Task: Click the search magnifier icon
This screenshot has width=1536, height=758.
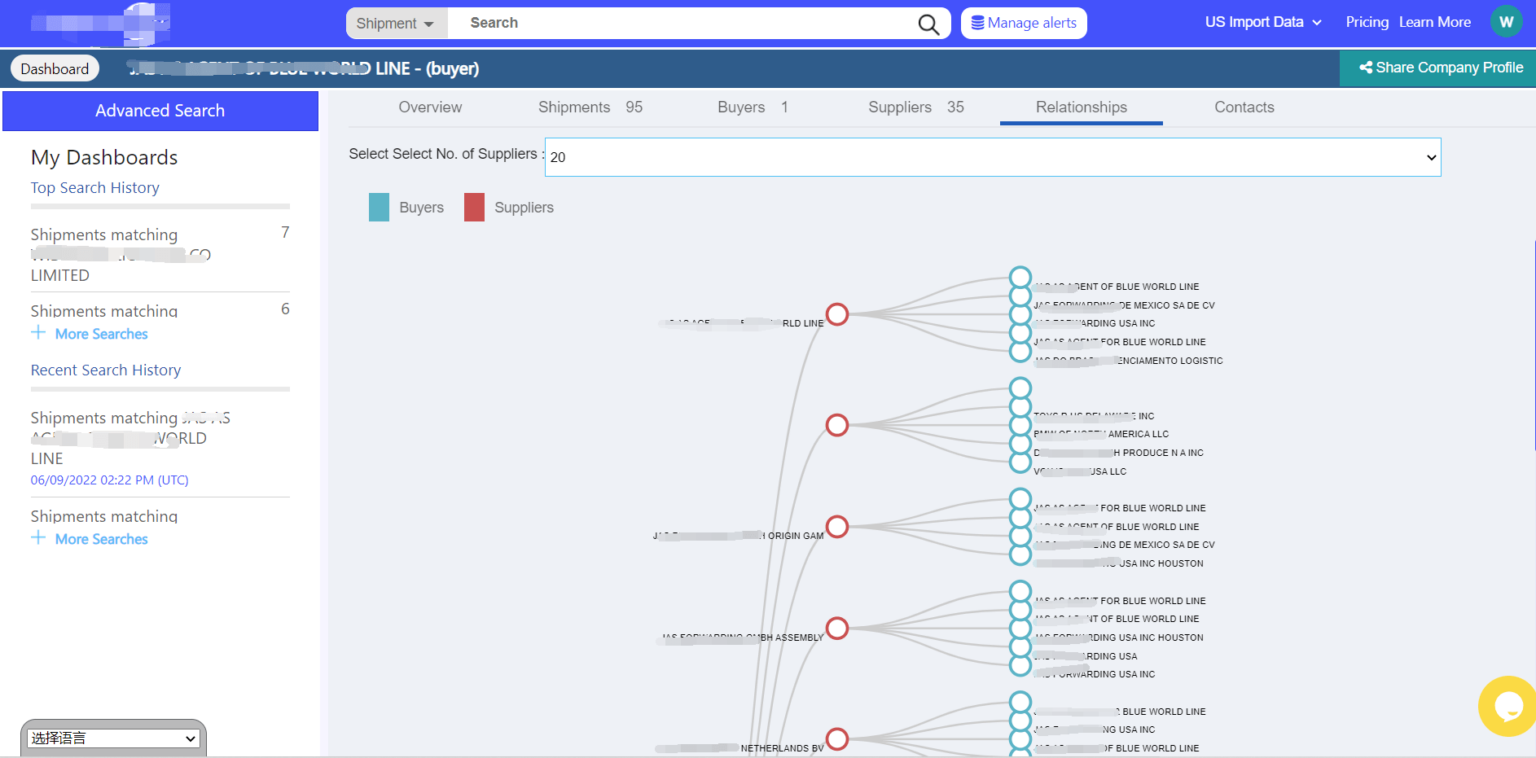Action: point(928,24)
